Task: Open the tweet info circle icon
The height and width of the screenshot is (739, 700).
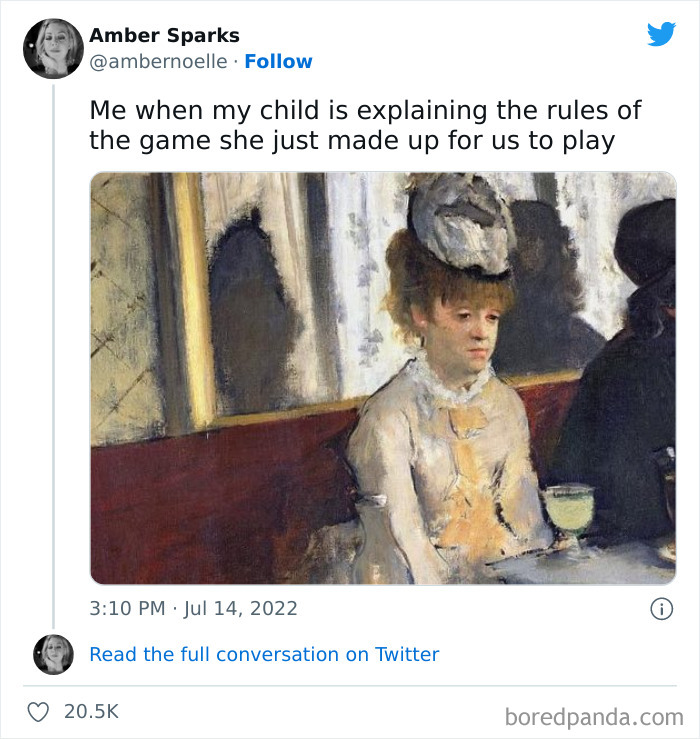Action: click(661, 608)
